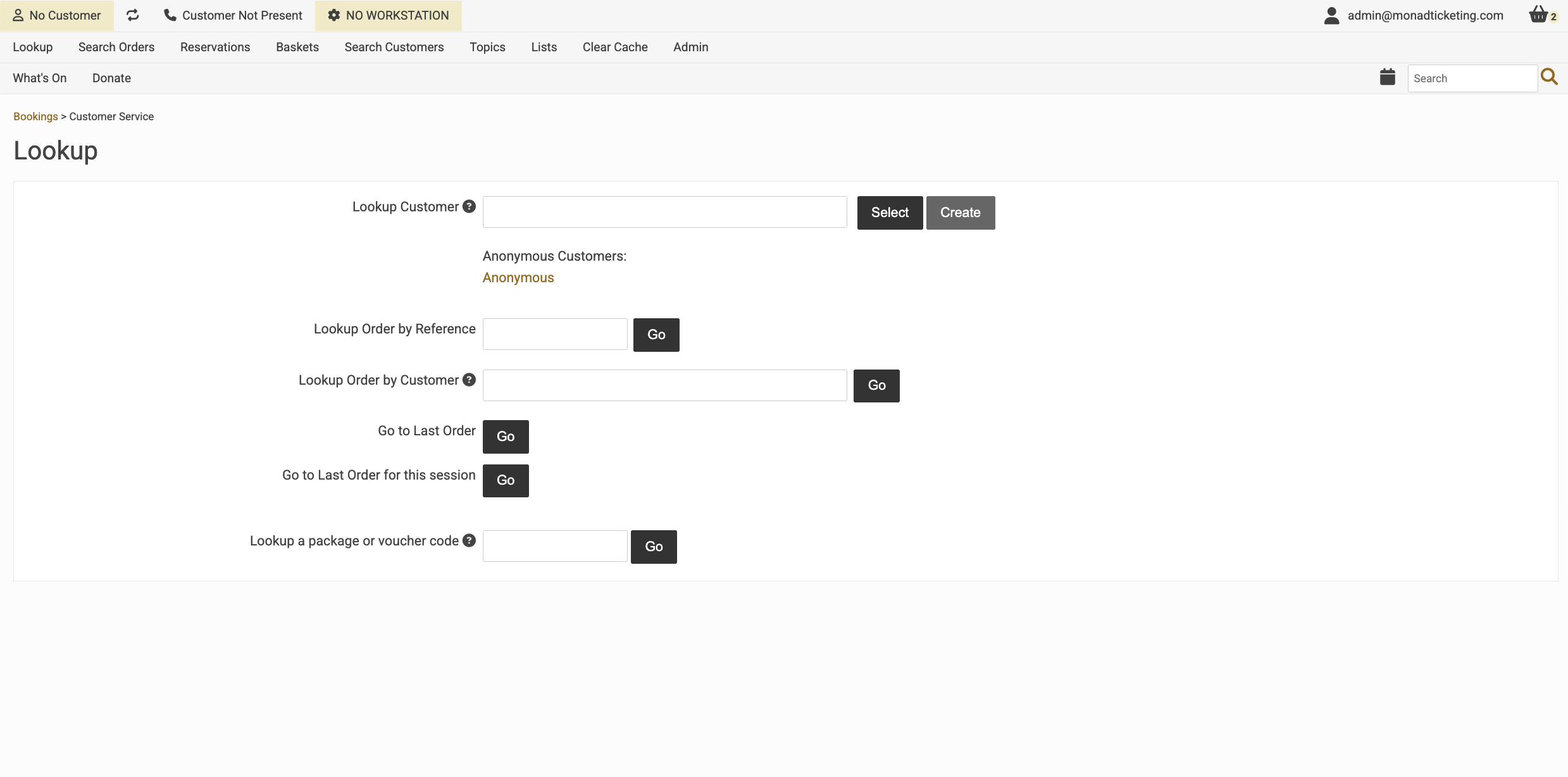The width and height of the screenshot is (1568, 777).
Task: Click inside the Lookup Order by Reference field
Action: tap(554, 333)
